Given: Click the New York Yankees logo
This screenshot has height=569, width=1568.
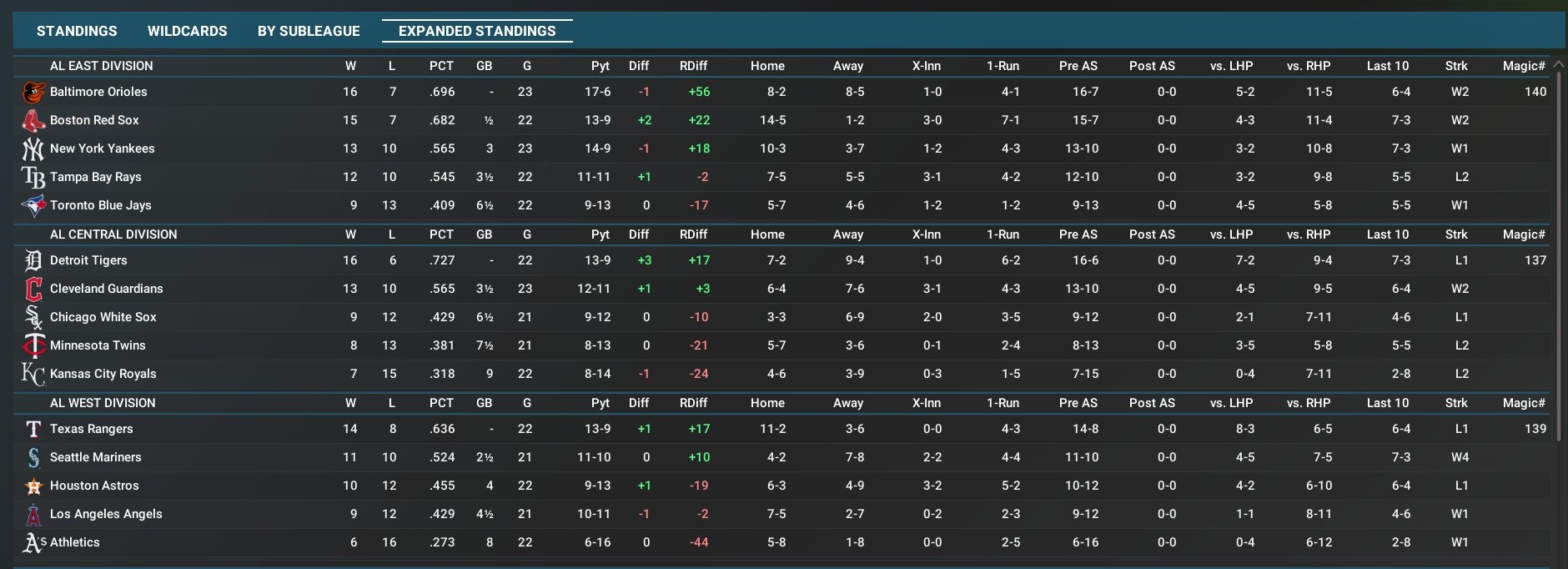Looking at the screenshot, I should (x=33, y=149).
